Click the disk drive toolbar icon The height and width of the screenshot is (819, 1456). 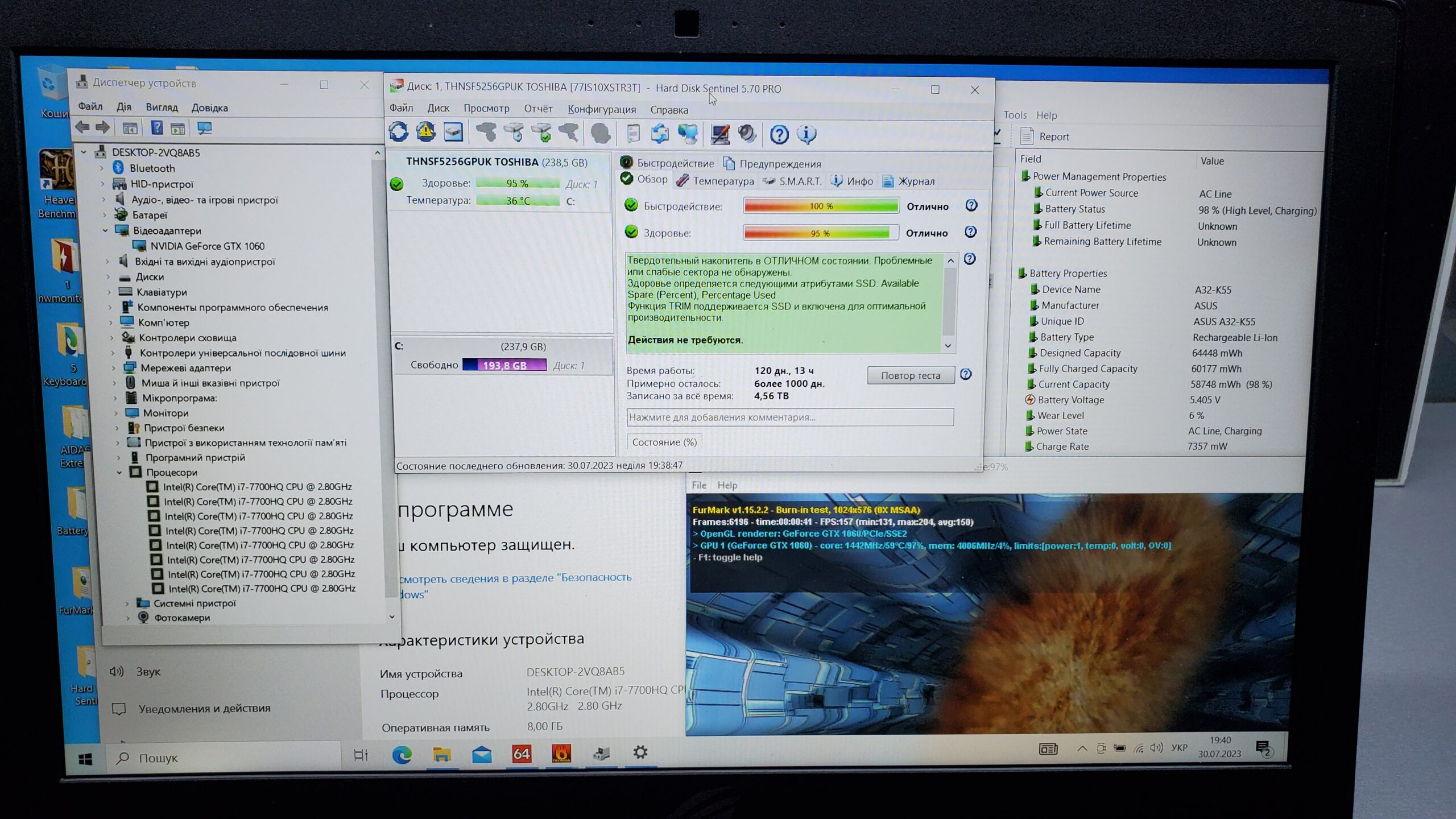point(453,133)
